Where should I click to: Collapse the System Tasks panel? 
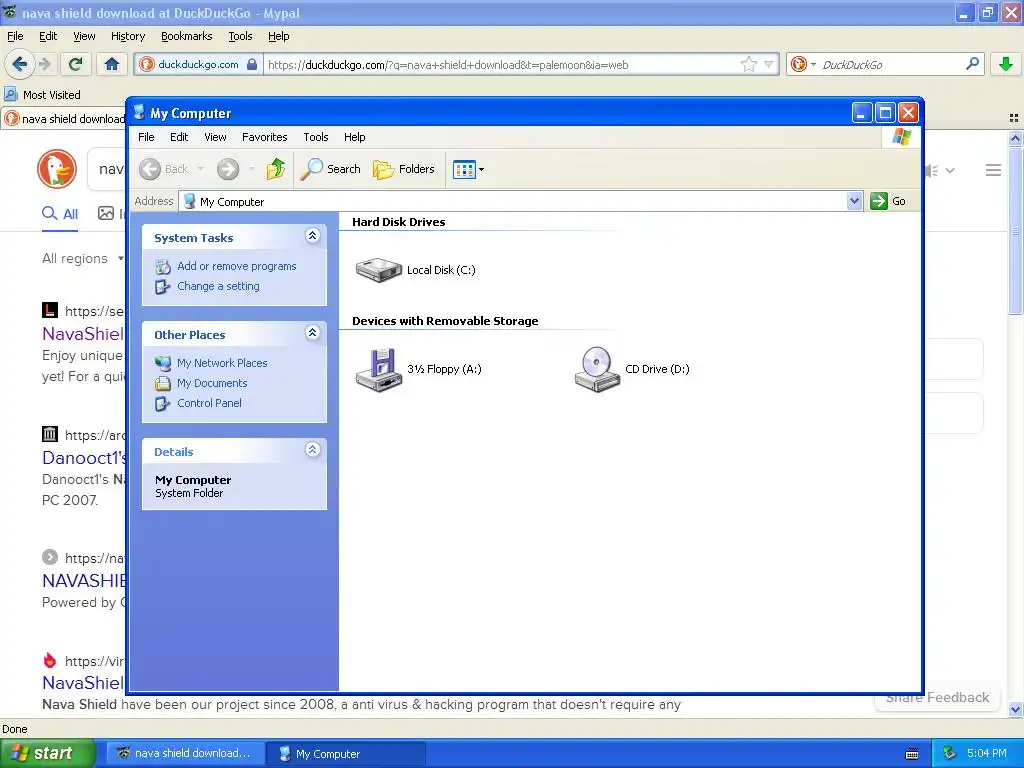pyautogui.click(x=313, y=236)
